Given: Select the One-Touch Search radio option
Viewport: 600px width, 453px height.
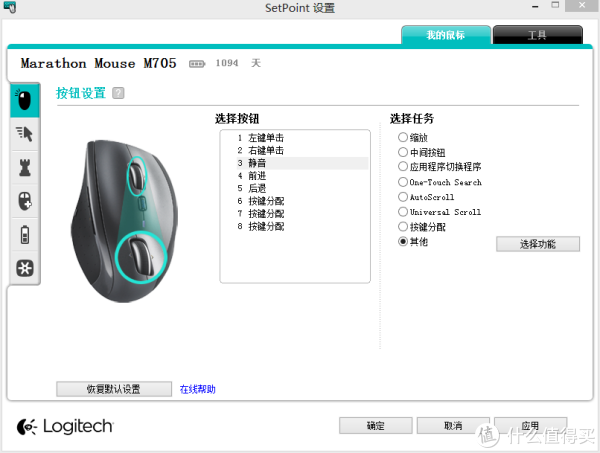Looking at the screenshot, I should [x=403, y=182].
